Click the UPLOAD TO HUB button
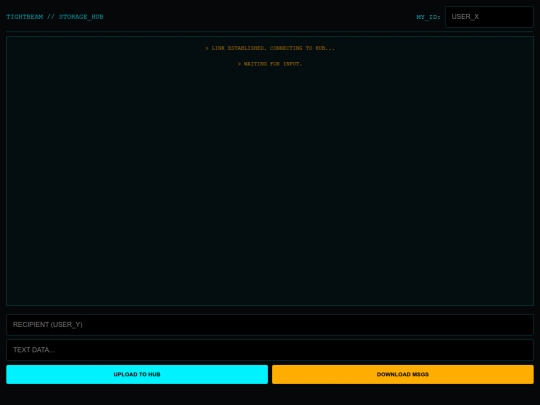 tap(137, 374)
